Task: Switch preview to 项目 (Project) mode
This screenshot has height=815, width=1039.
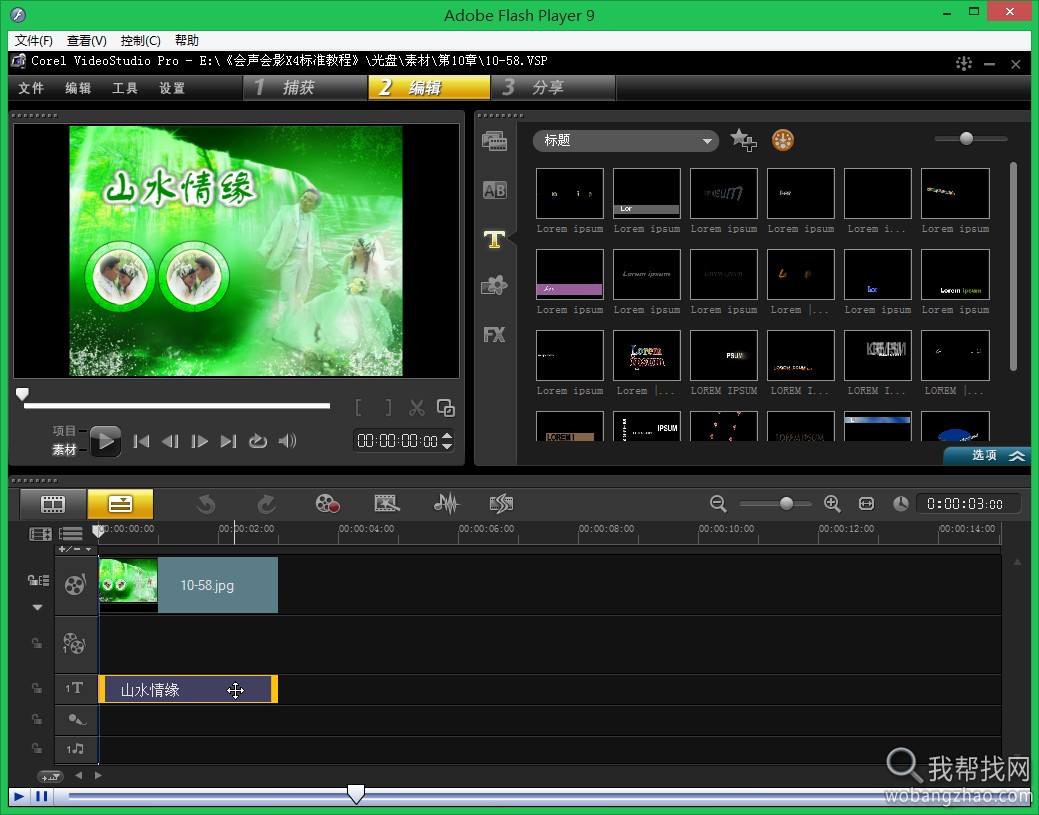Action: coord(64,431)
